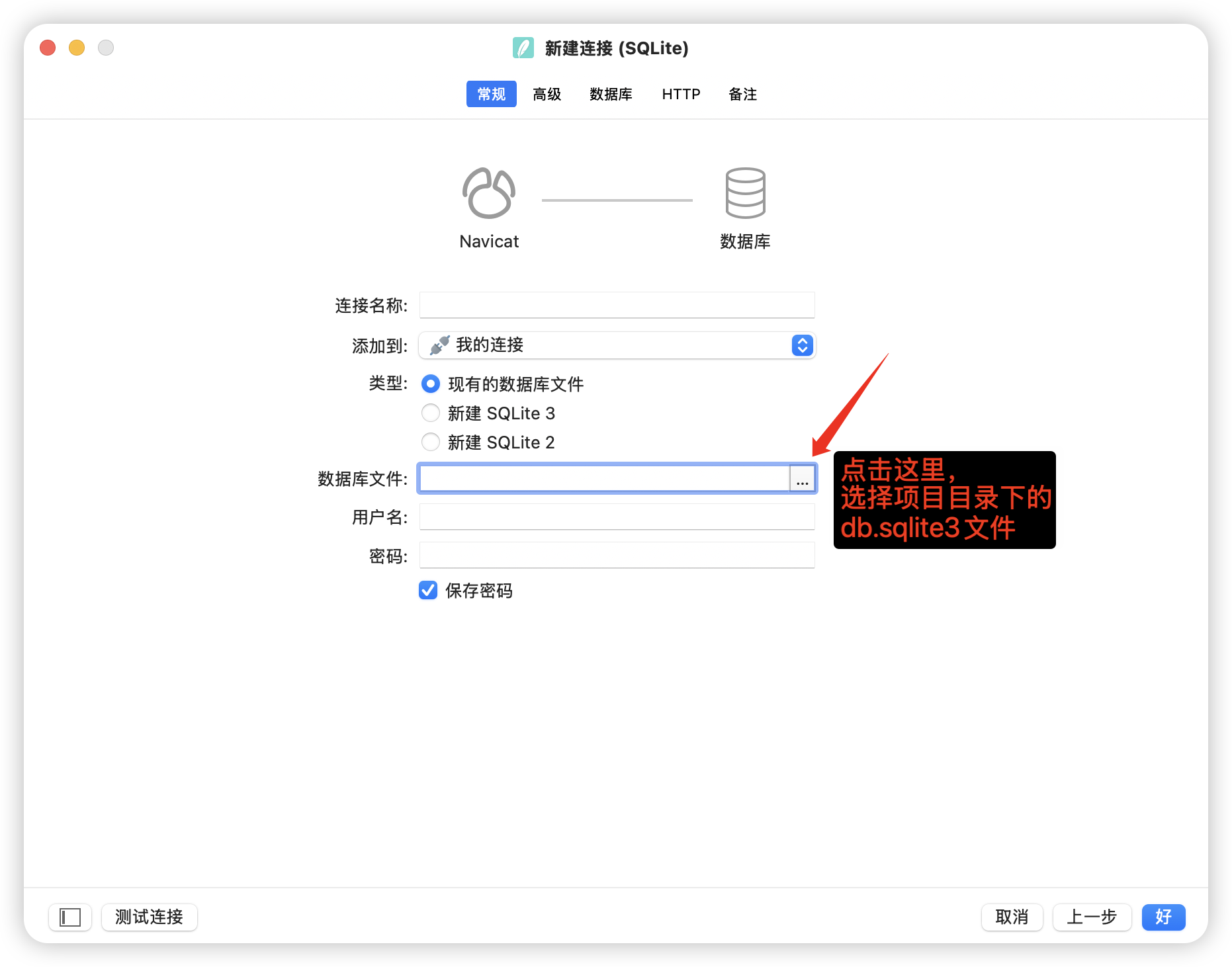1232x967 pixels.
Task: Click the database cylinder icon
Action: click(745, 193)
